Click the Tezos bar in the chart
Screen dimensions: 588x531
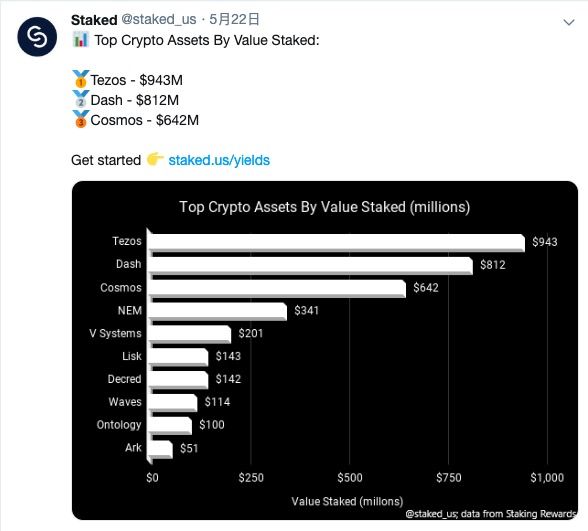click(336, 243)
